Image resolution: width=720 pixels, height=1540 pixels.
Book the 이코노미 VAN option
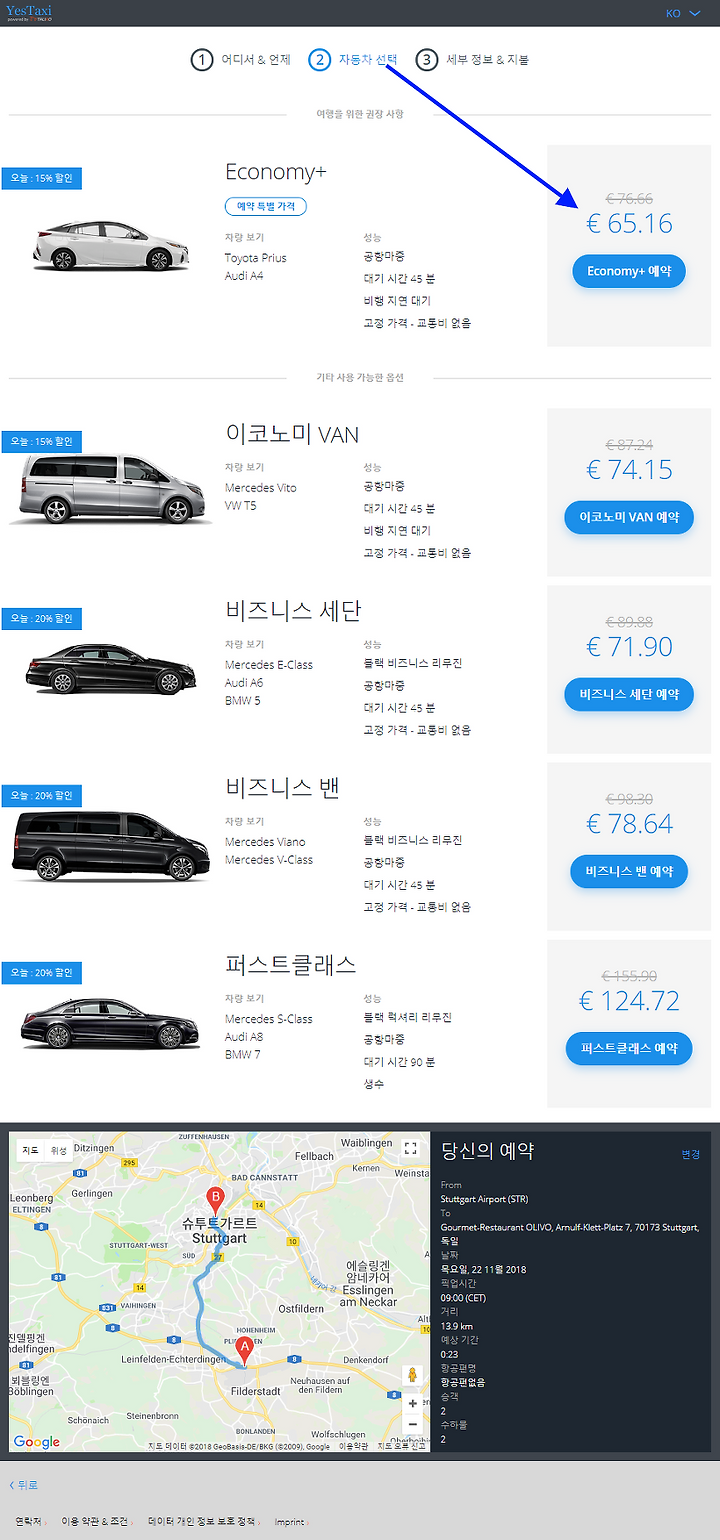(x=629, y=517)
